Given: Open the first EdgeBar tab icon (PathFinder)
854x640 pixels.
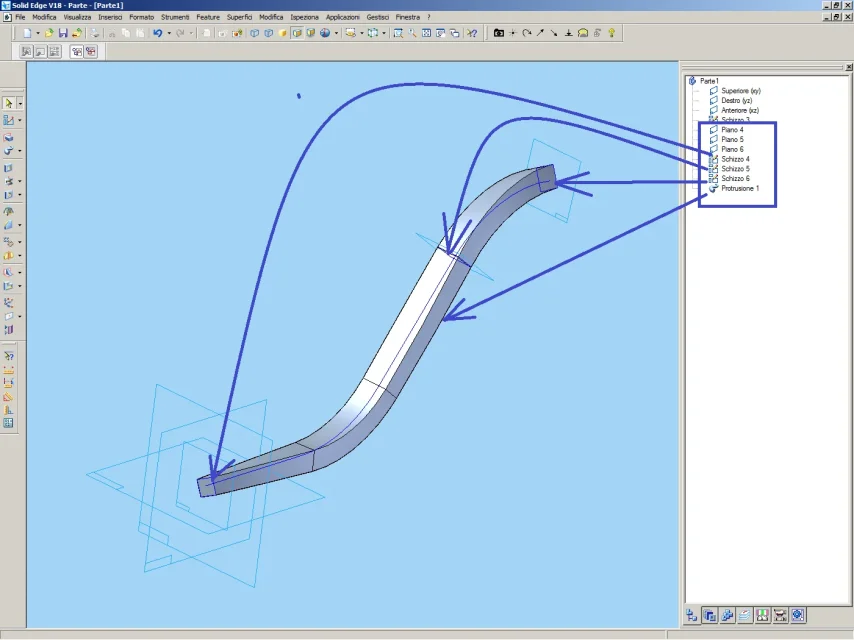Looking at the screenshot, I should pos(692,615).
